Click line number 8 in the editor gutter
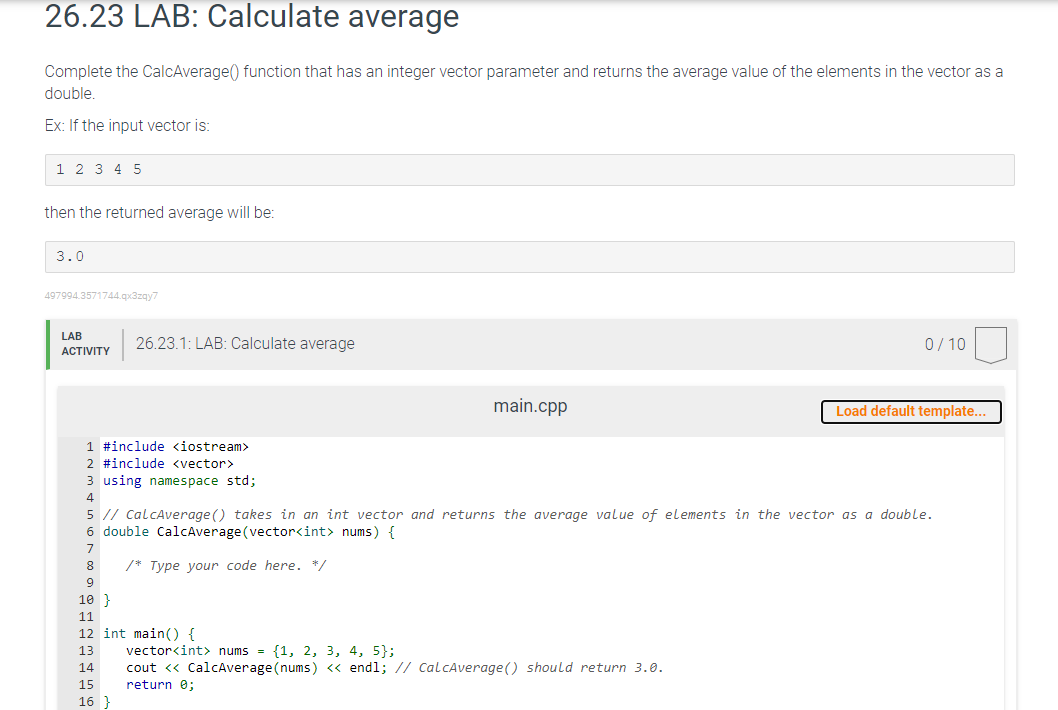This screenshot has height=710, width=1058. click(89, 565)
